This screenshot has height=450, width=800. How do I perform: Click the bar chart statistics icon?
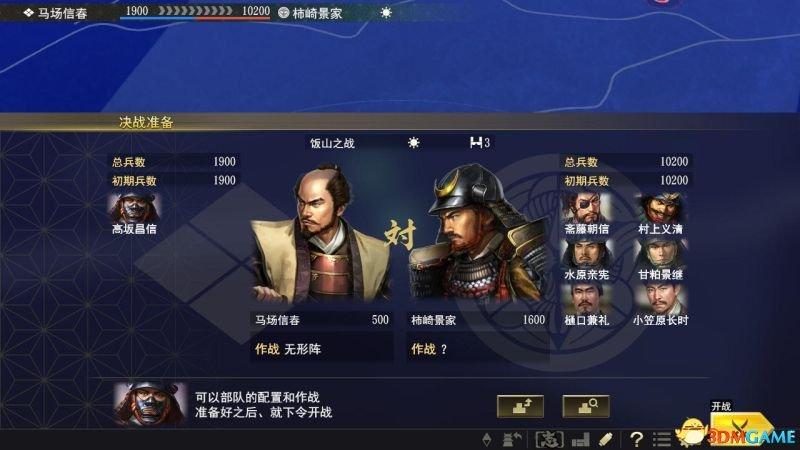(580, 439)
